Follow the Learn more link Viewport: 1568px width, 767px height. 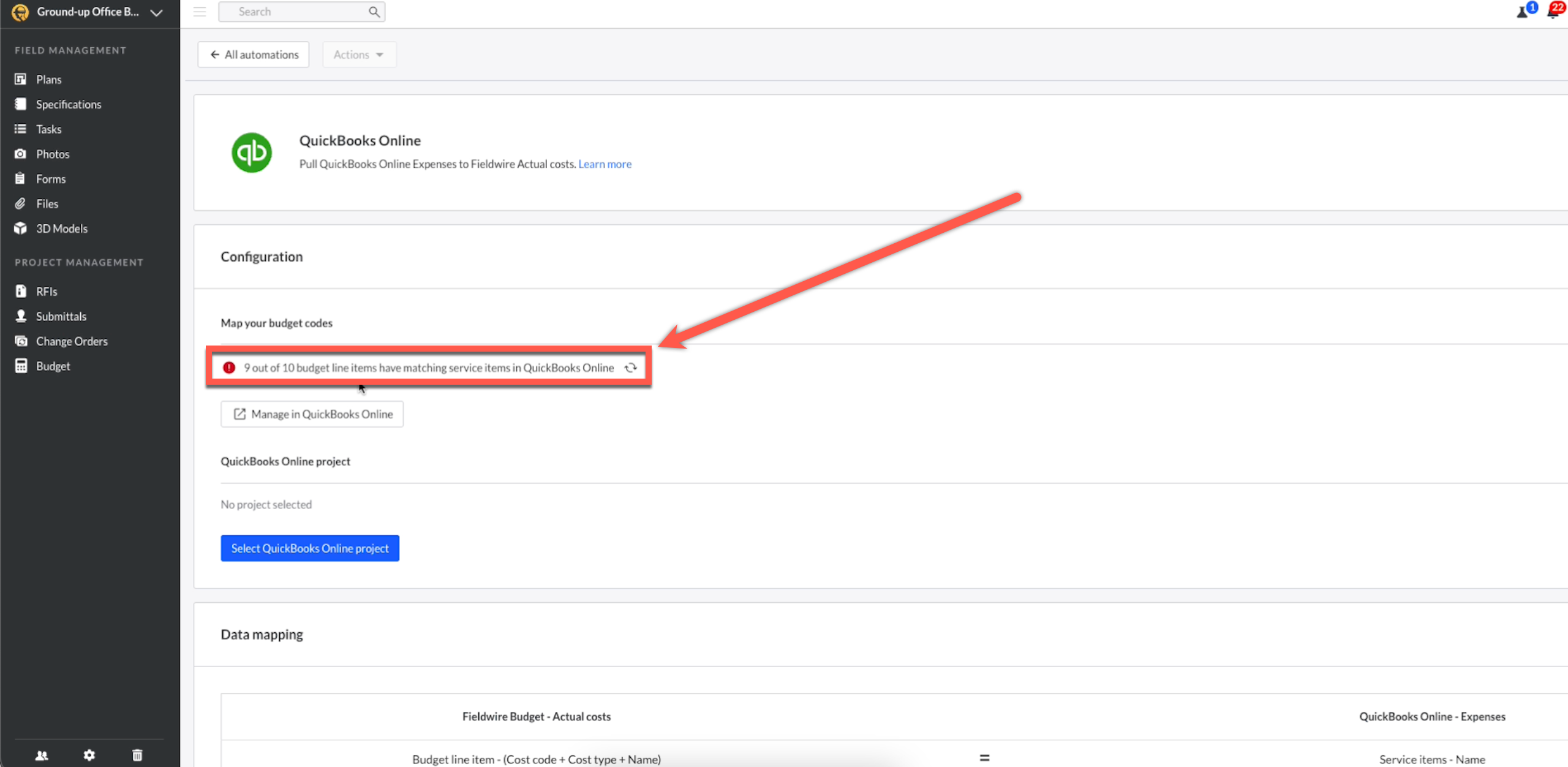pos(605,164)
